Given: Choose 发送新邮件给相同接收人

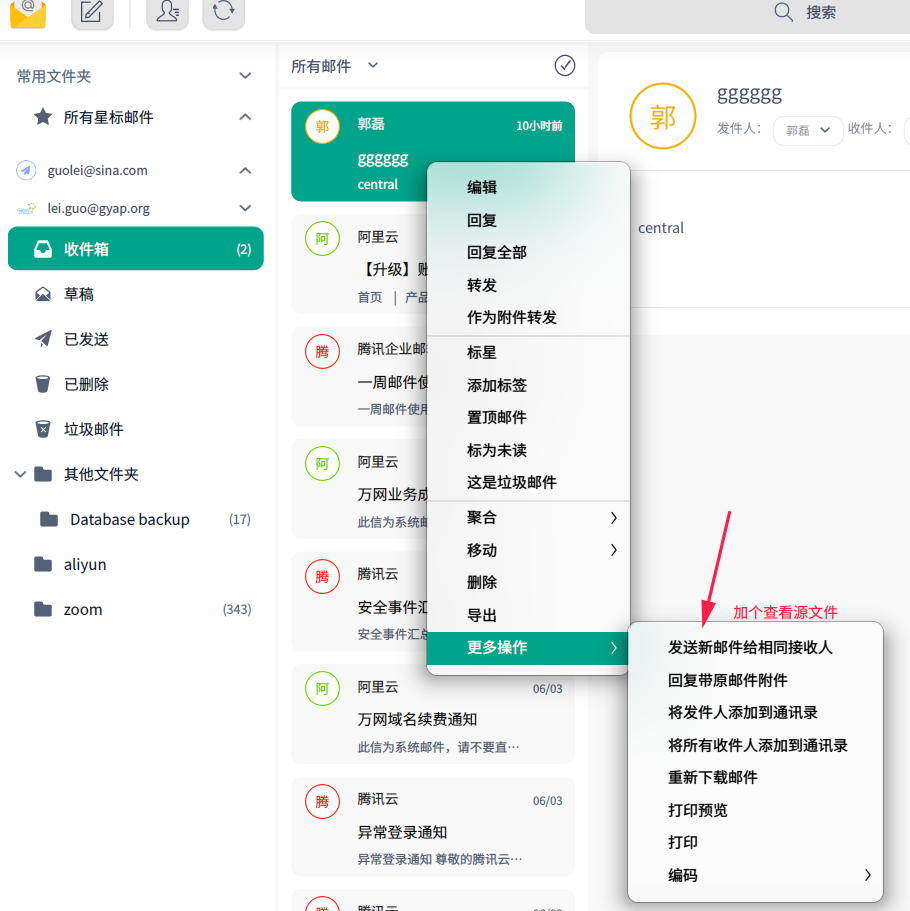Looking at the screenshot, I should pos(755,647).
